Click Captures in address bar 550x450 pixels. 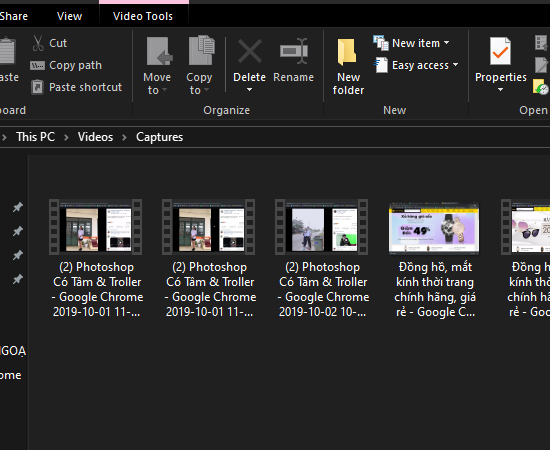pos(160,137)
